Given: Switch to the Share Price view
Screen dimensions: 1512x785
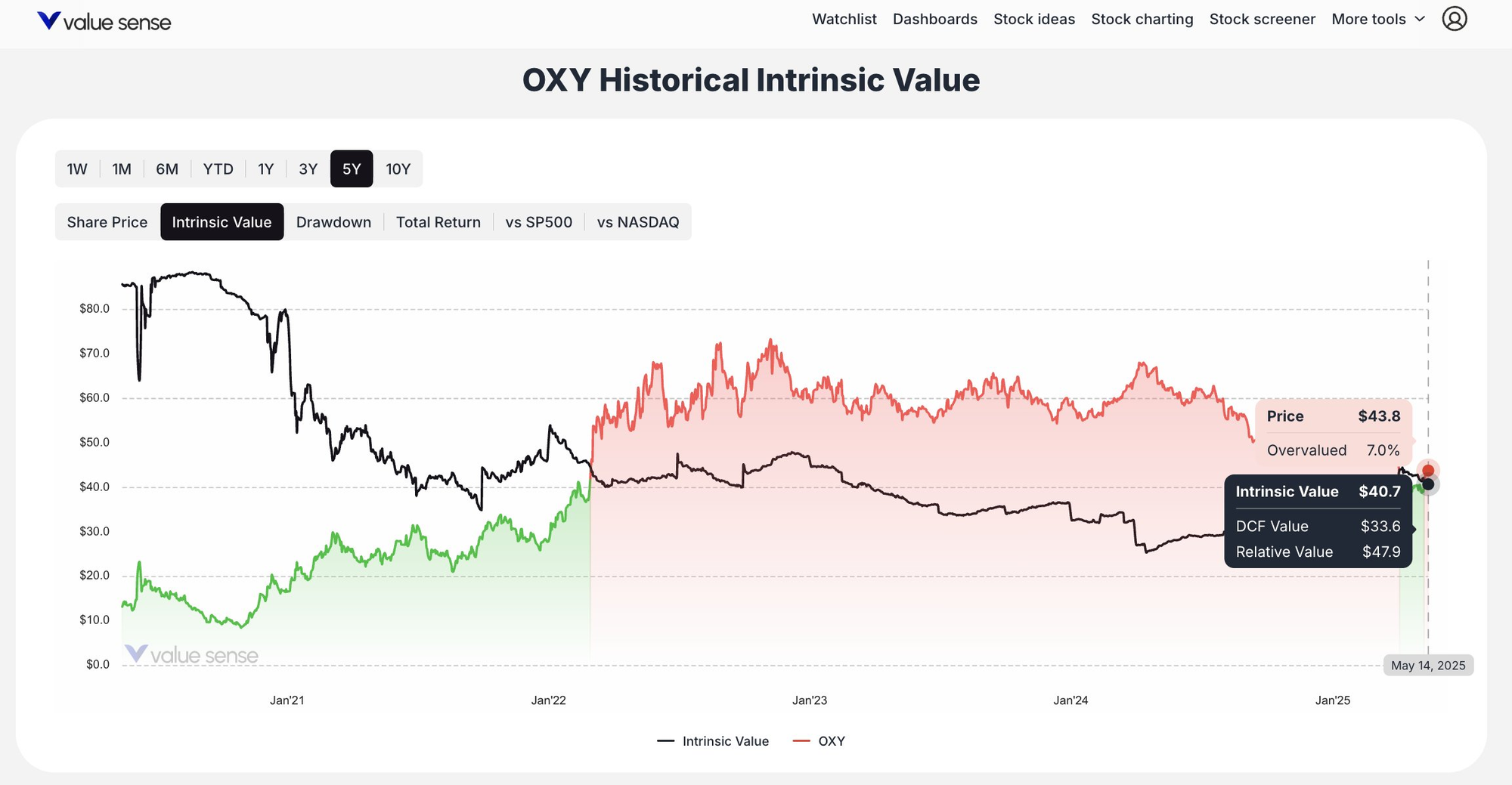Looking at the screenshot, I should pos(107,221).
